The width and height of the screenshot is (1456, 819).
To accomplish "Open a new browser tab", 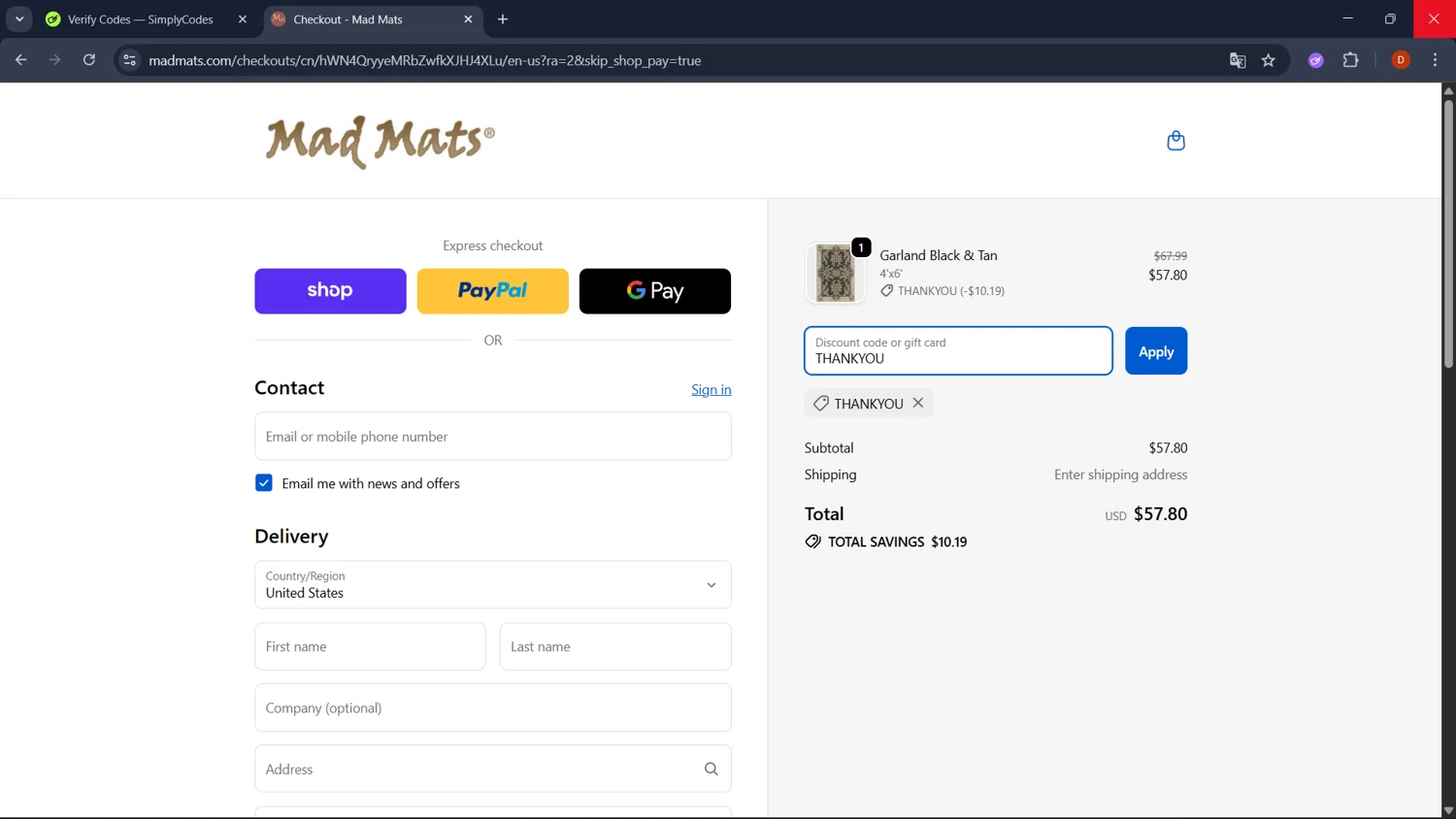I will 503,19.
